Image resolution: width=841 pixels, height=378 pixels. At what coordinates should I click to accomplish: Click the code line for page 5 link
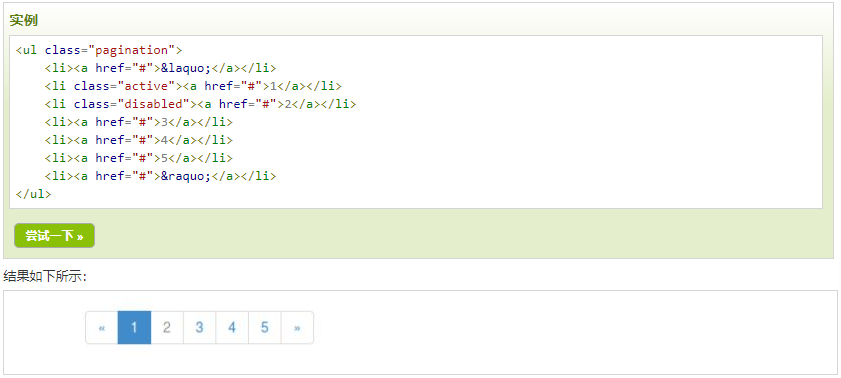pyautogui.click(x=139, y=158)
